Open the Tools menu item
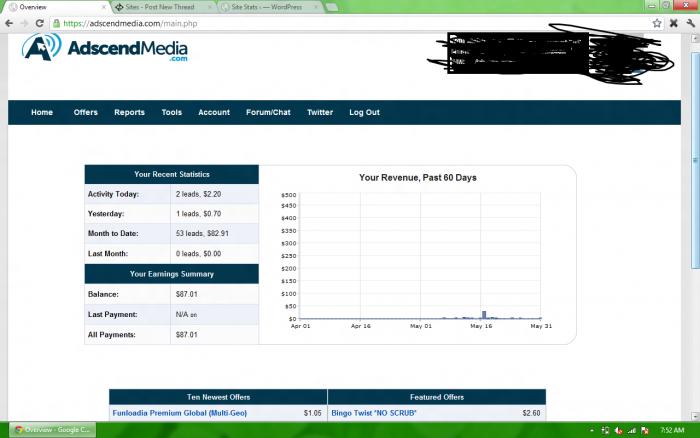The height and width of the screenshot is (438, 700). [x=172, y=113]
